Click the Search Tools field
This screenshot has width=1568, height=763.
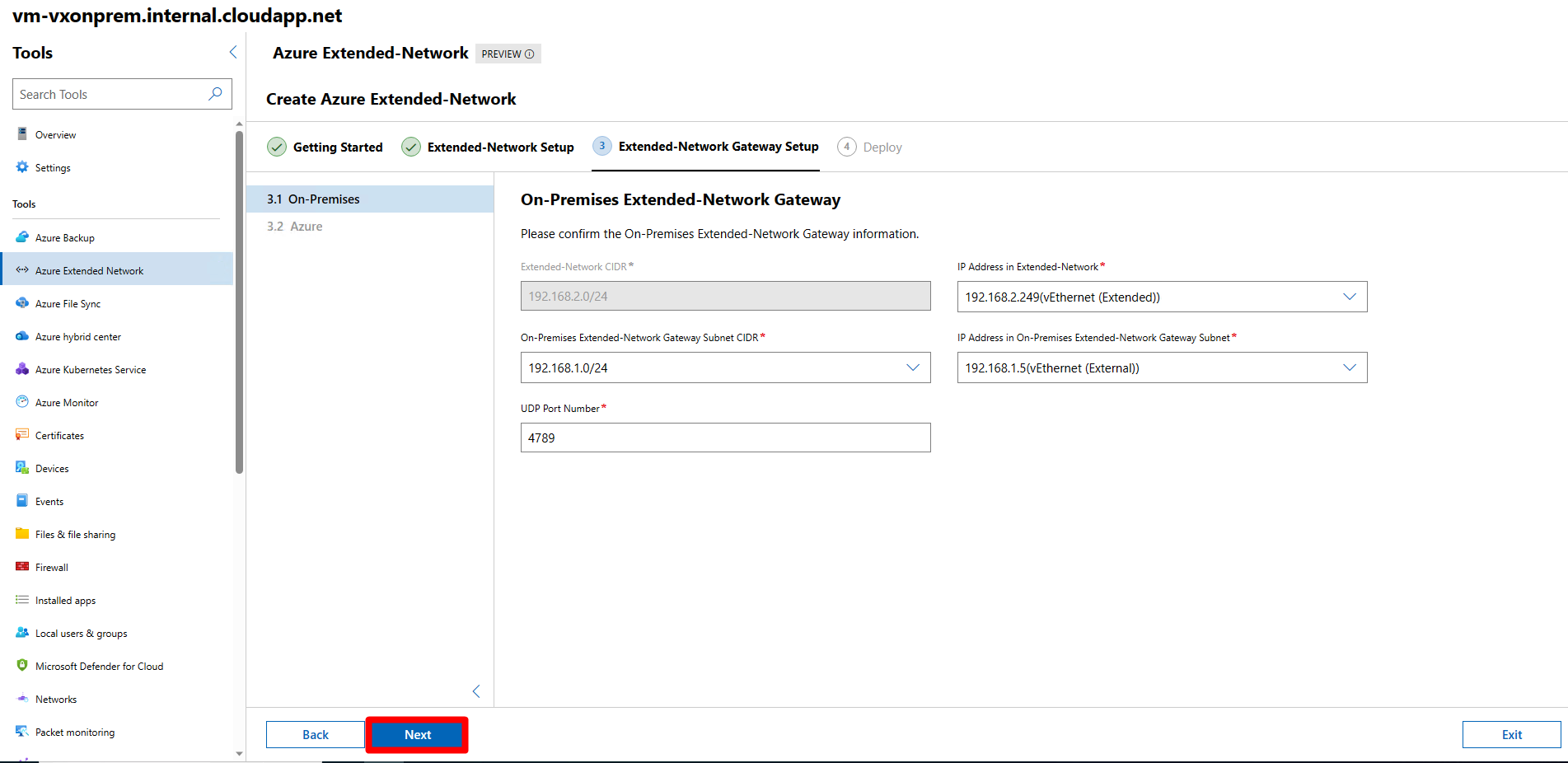pyautogui.click(x=122, y=94)
